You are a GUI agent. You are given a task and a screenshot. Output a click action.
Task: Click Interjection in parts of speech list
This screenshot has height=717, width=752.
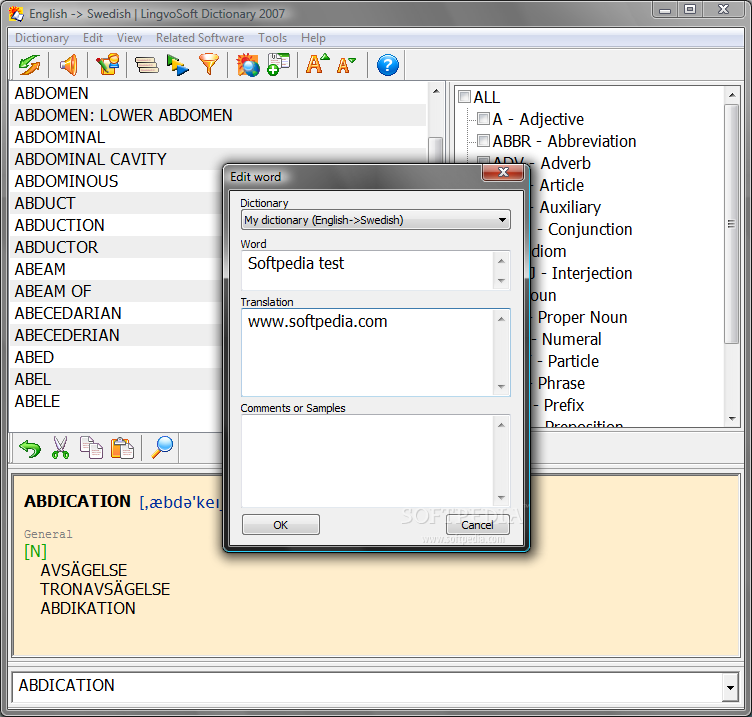[x=592, y=273]
